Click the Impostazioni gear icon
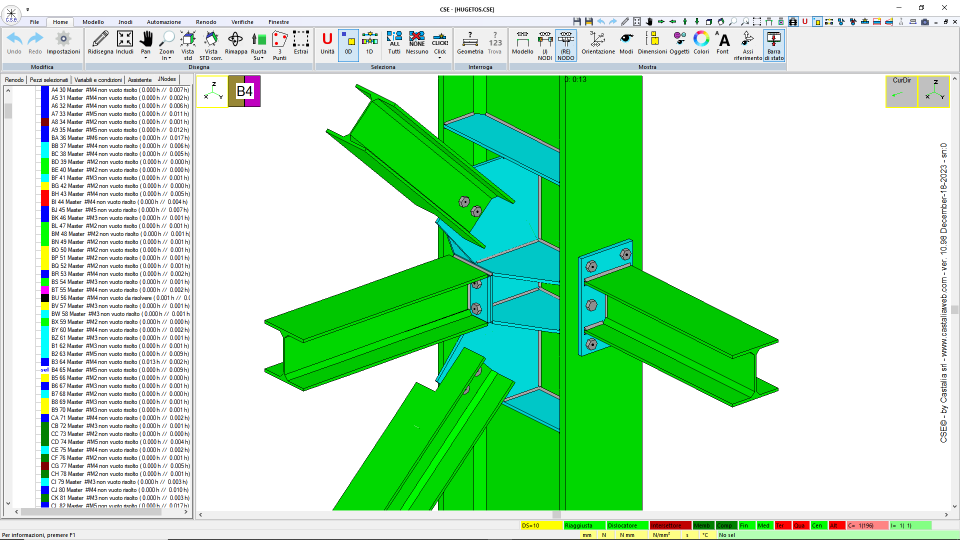The image size is (960, 540). pos(63,40)
